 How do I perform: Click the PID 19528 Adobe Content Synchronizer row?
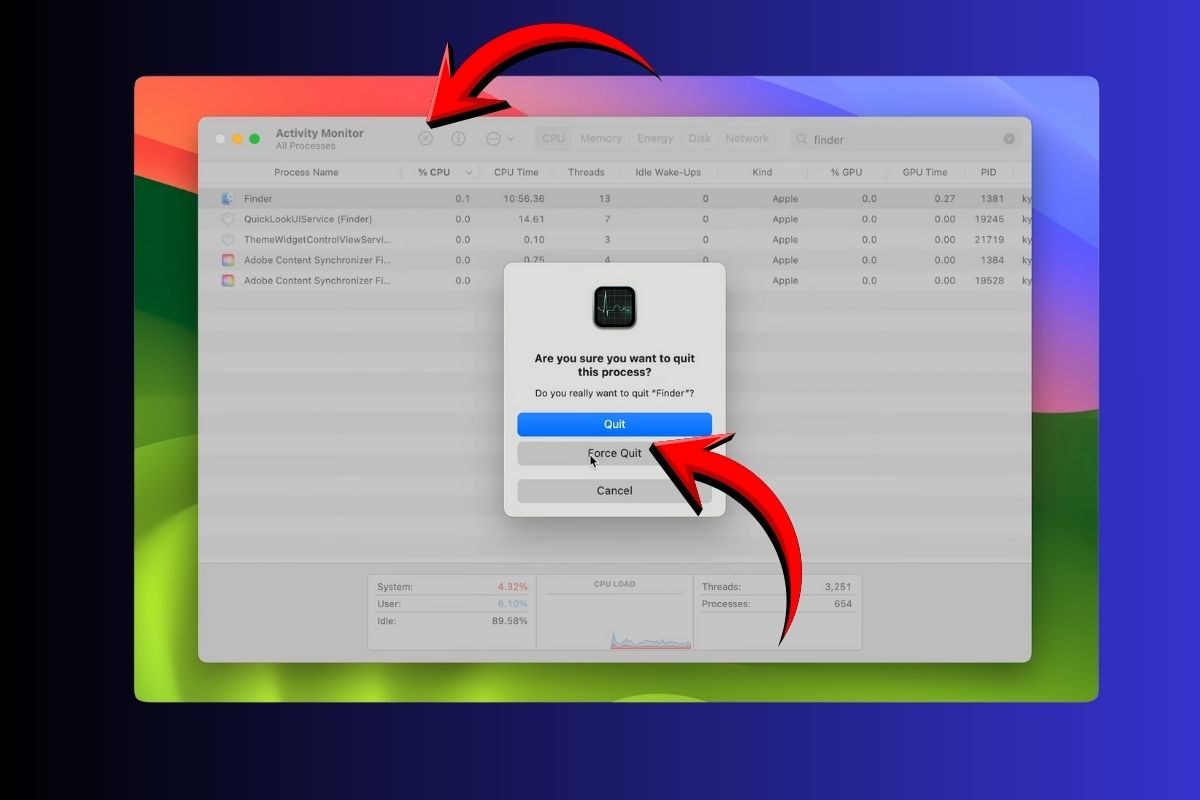coord(615,281)
